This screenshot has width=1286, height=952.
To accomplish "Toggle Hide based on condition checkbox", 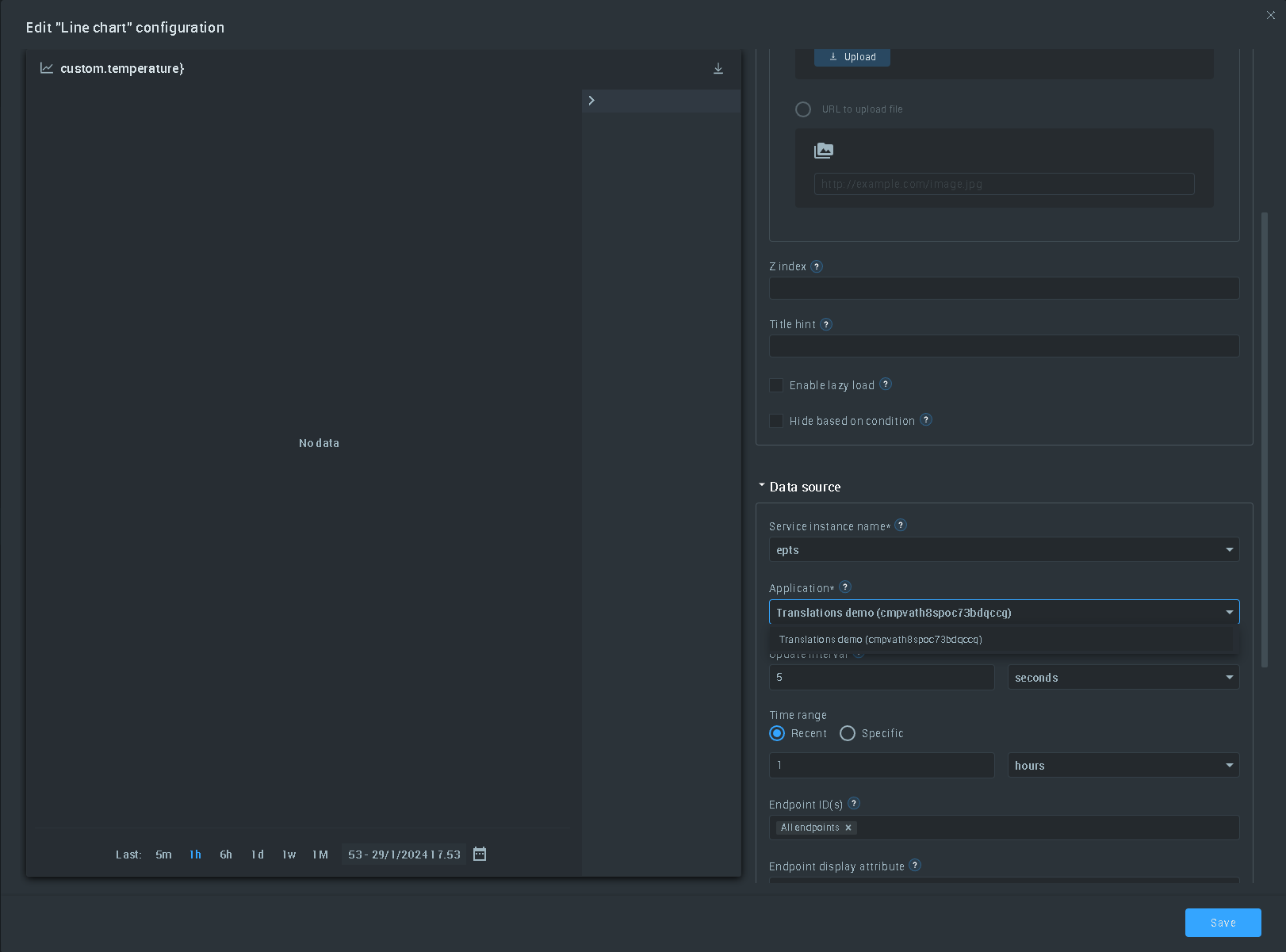I will click(776, 421).
